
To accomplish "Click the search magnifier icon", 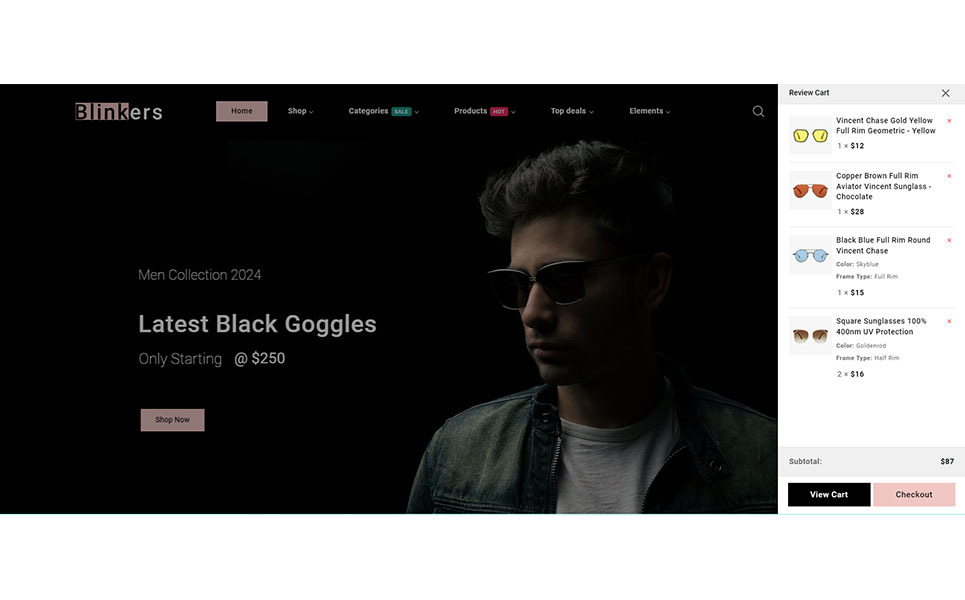I will (x=758, y=111).
